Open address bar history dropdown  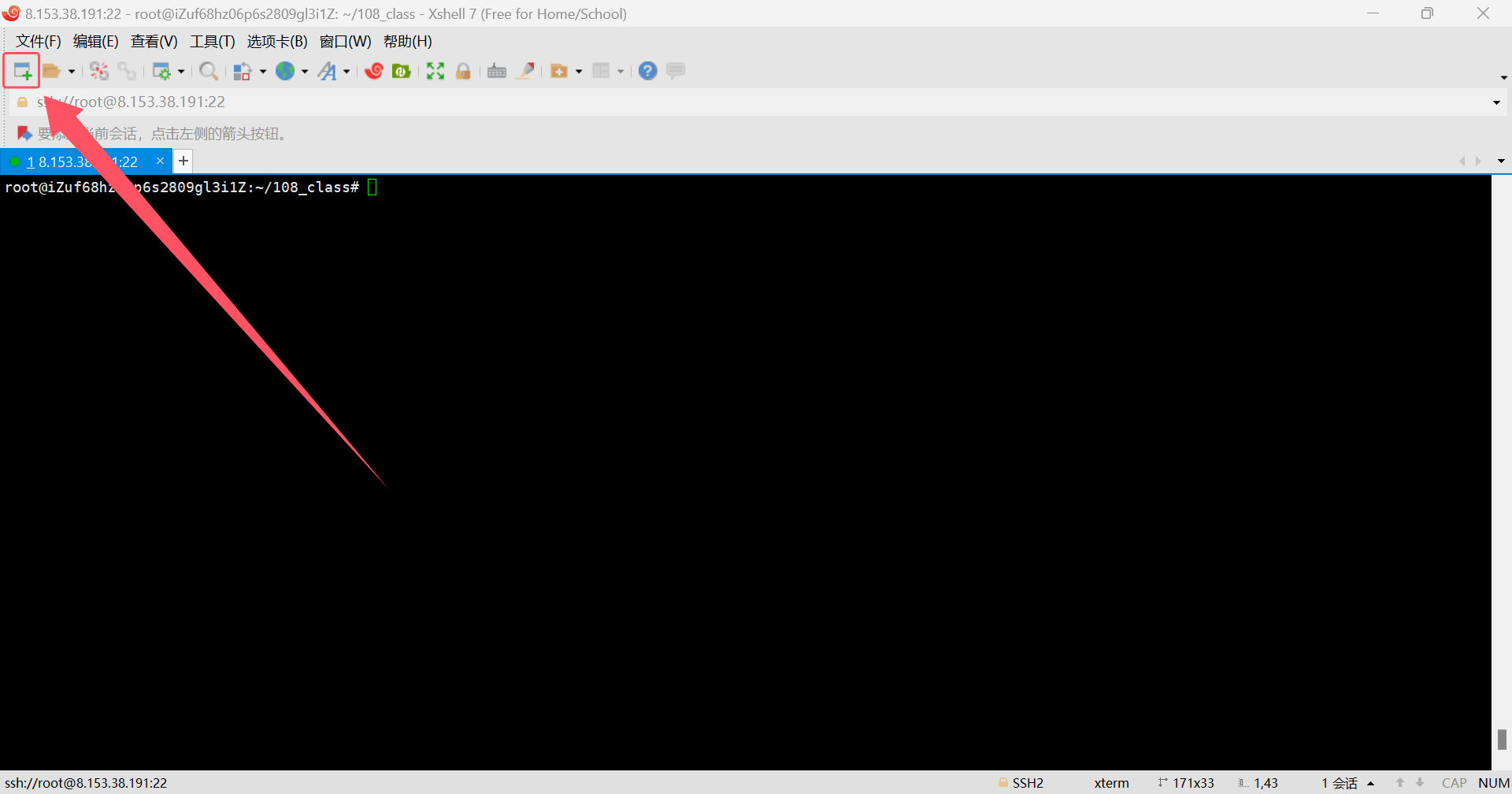tap(1496, 102)
